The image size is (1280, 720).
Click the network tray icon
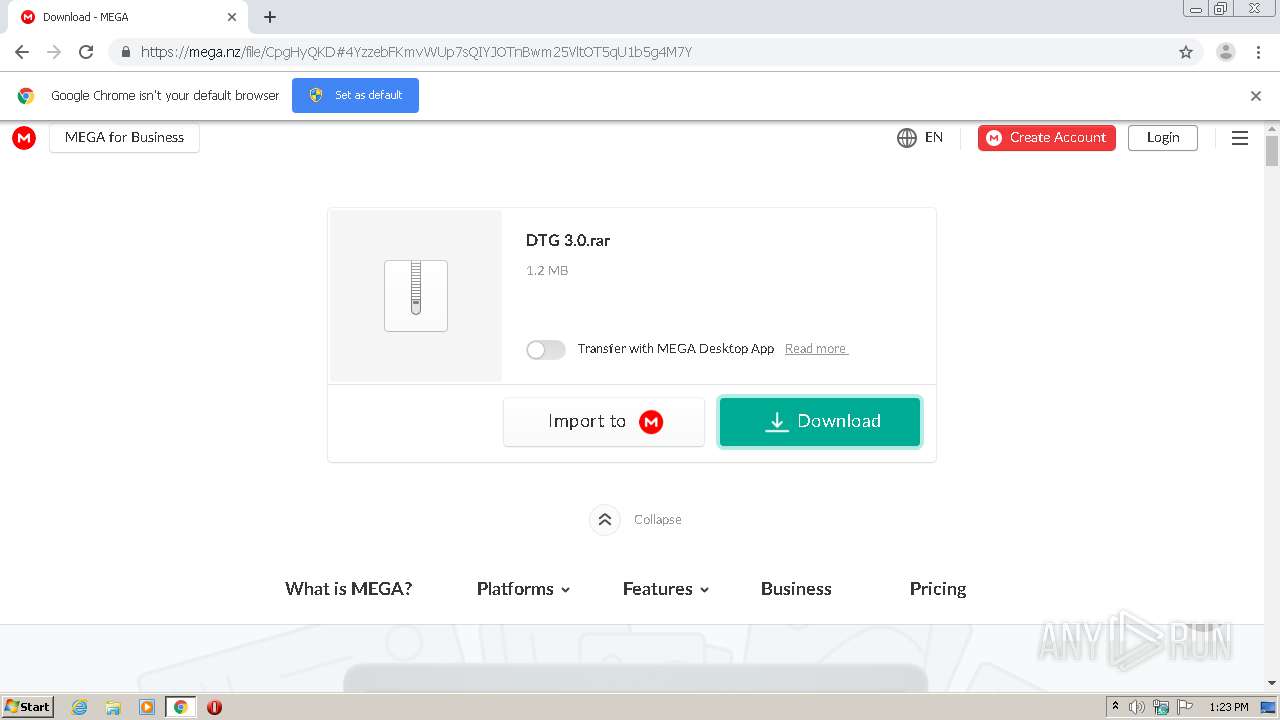pyautogui.click(x=1161, y=707)
